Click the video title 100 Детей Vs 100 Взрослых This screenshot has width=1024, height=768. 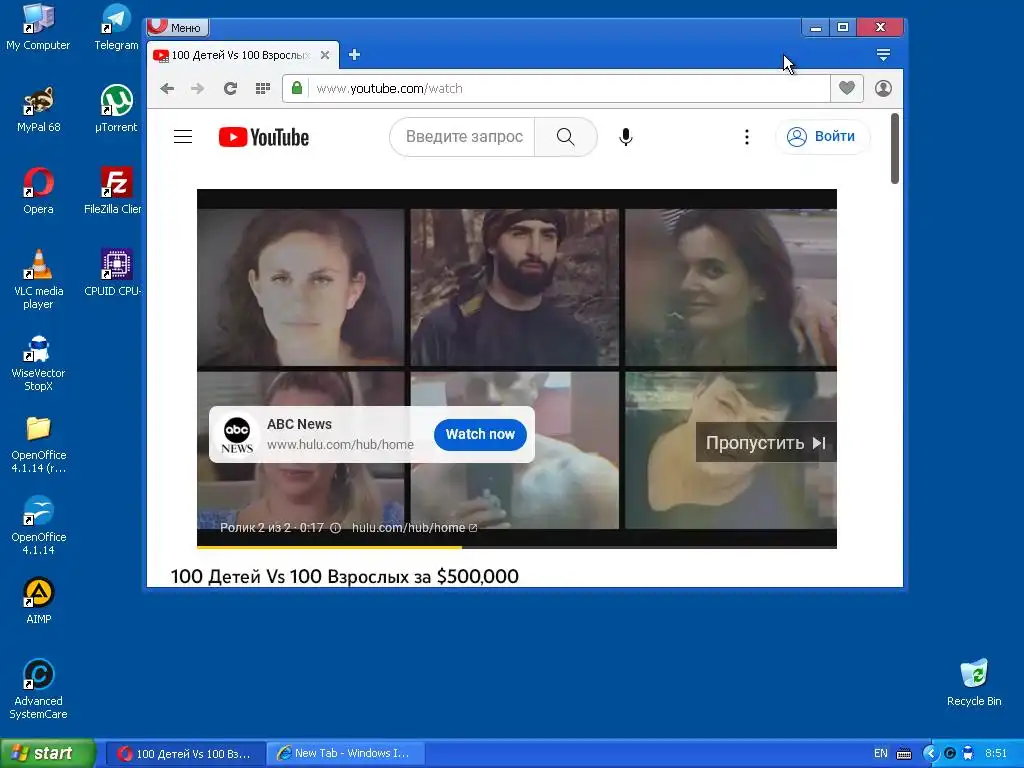coord(345,576)
